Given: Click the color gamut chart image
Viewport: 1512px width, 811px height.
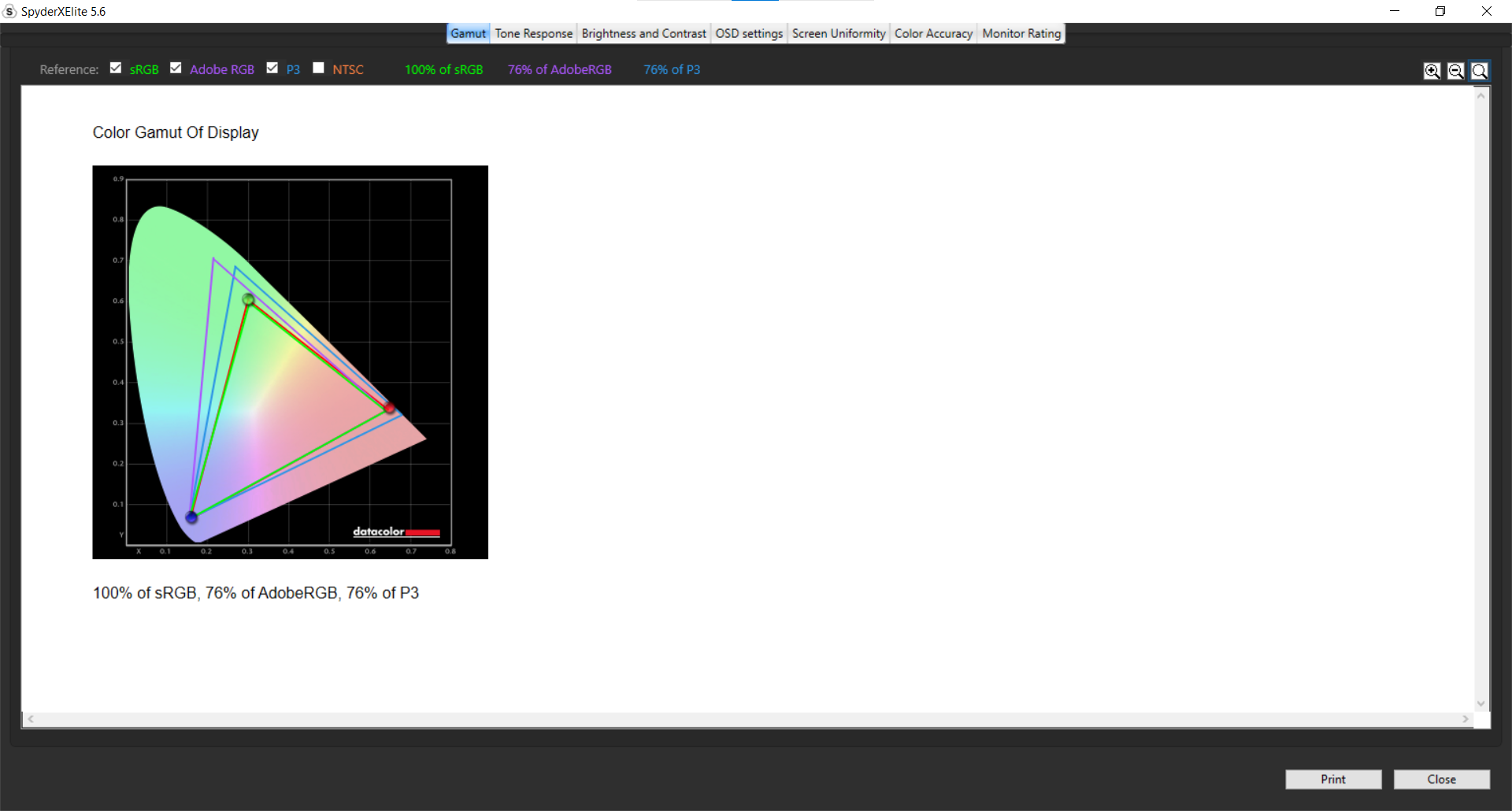Looking at the screenshot, I should point(290,362).
